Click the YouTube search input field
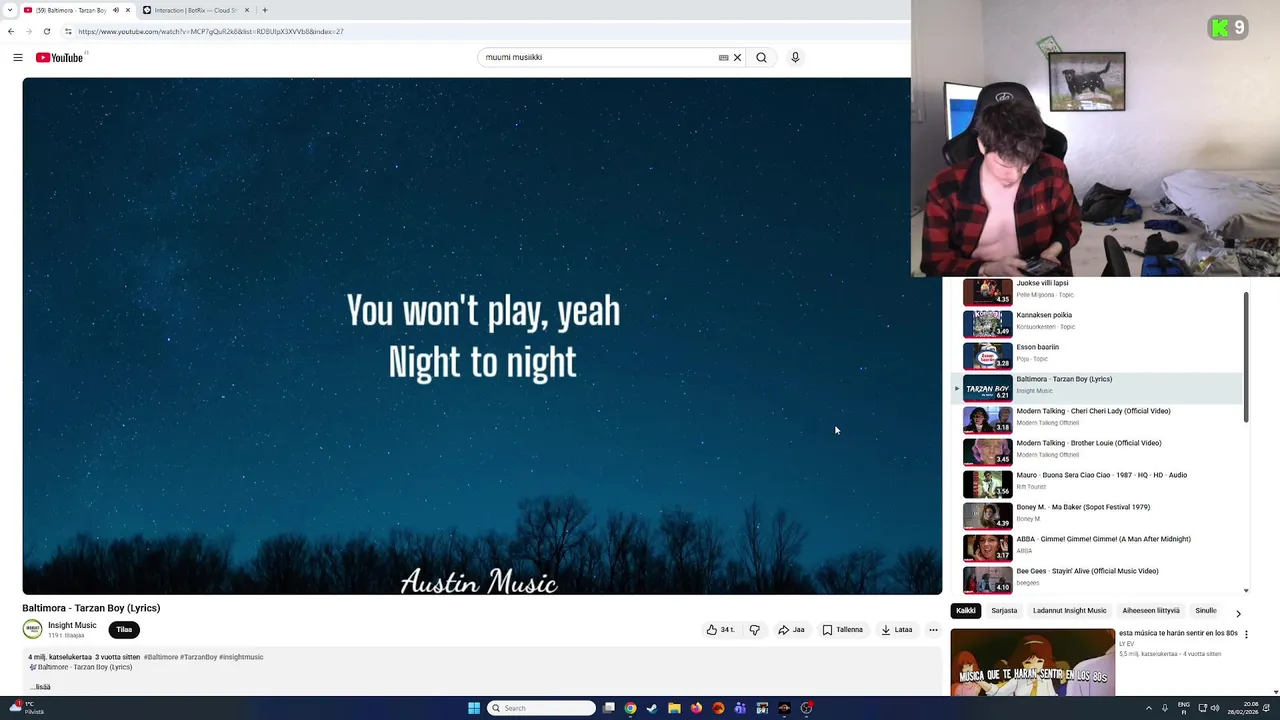 coord(598,57)
